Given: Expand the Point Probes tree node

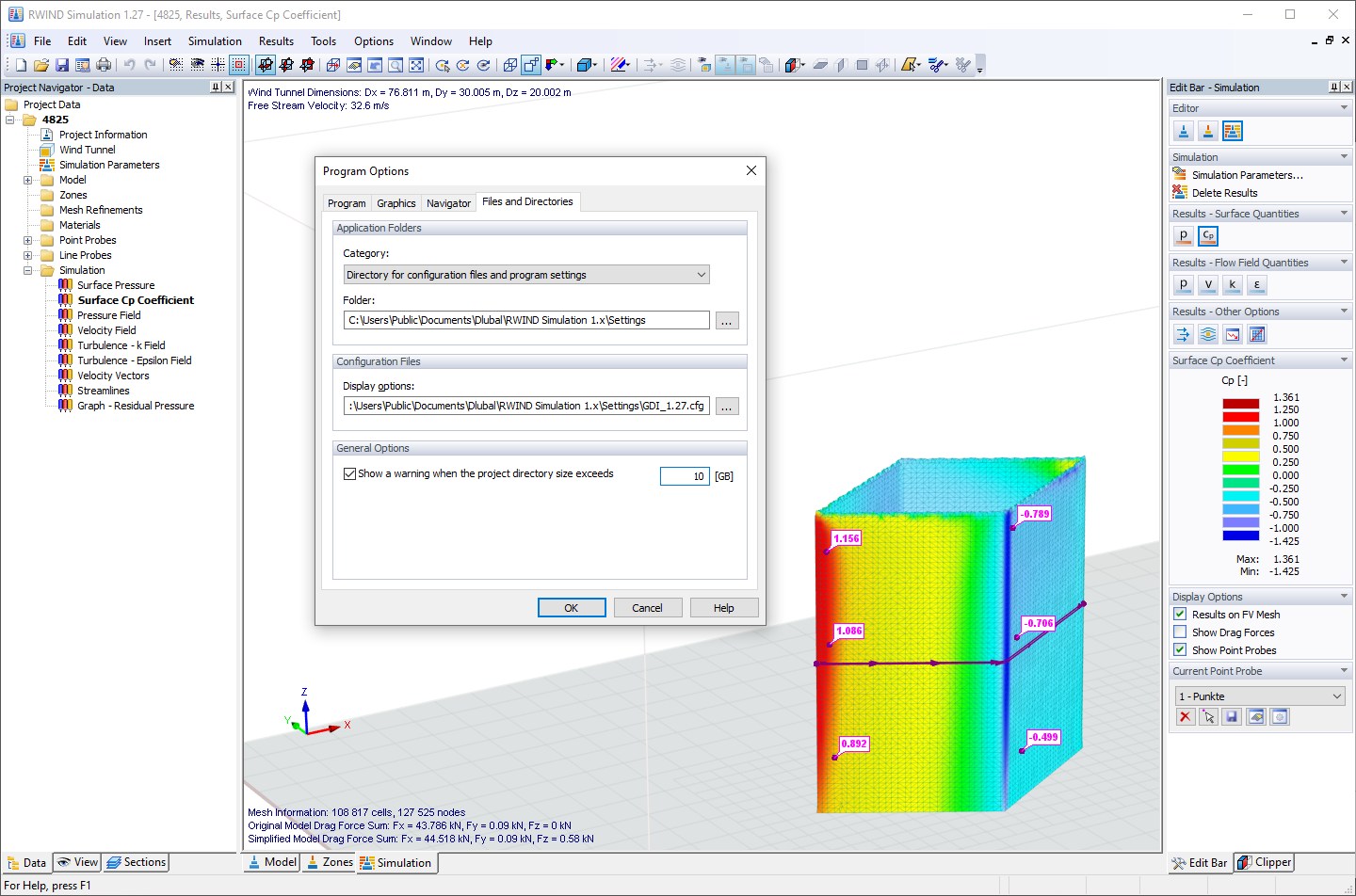Looking at the screenshot, I should click(28, 240).
